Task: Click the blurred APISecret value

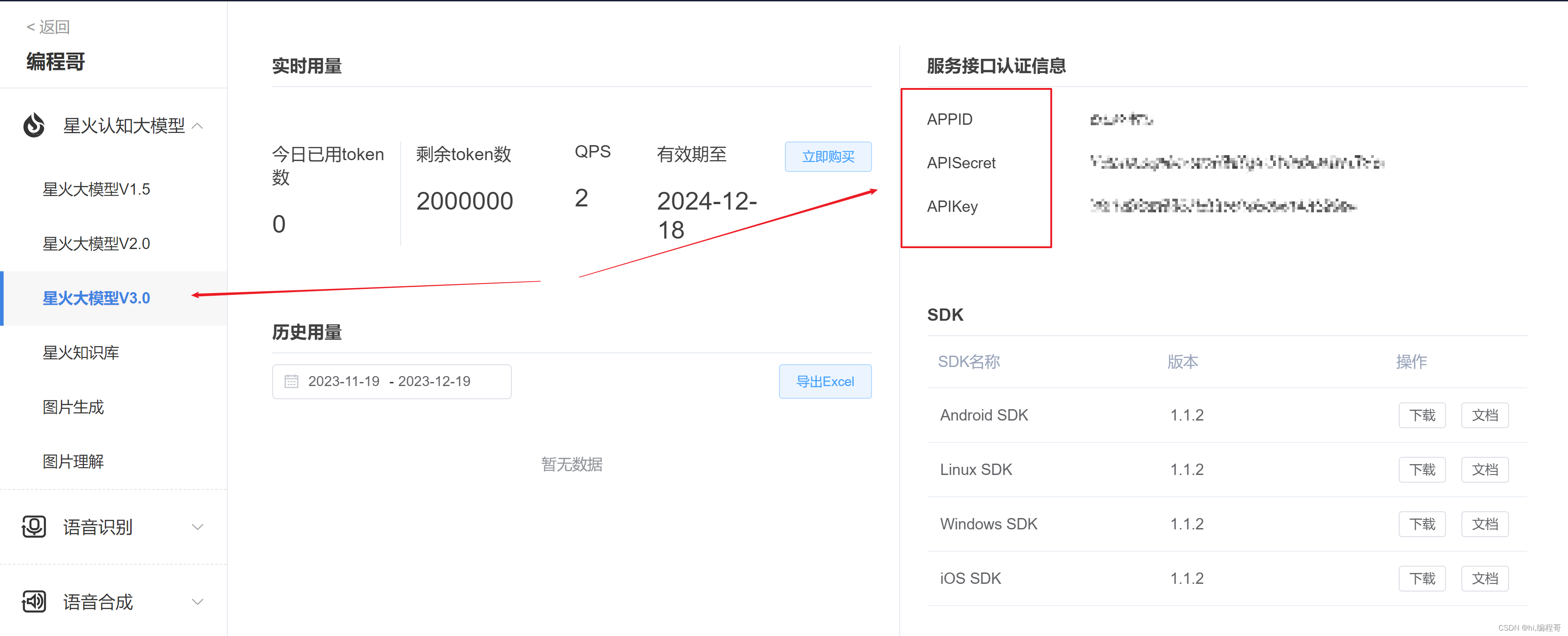Action: point(1237,162)
